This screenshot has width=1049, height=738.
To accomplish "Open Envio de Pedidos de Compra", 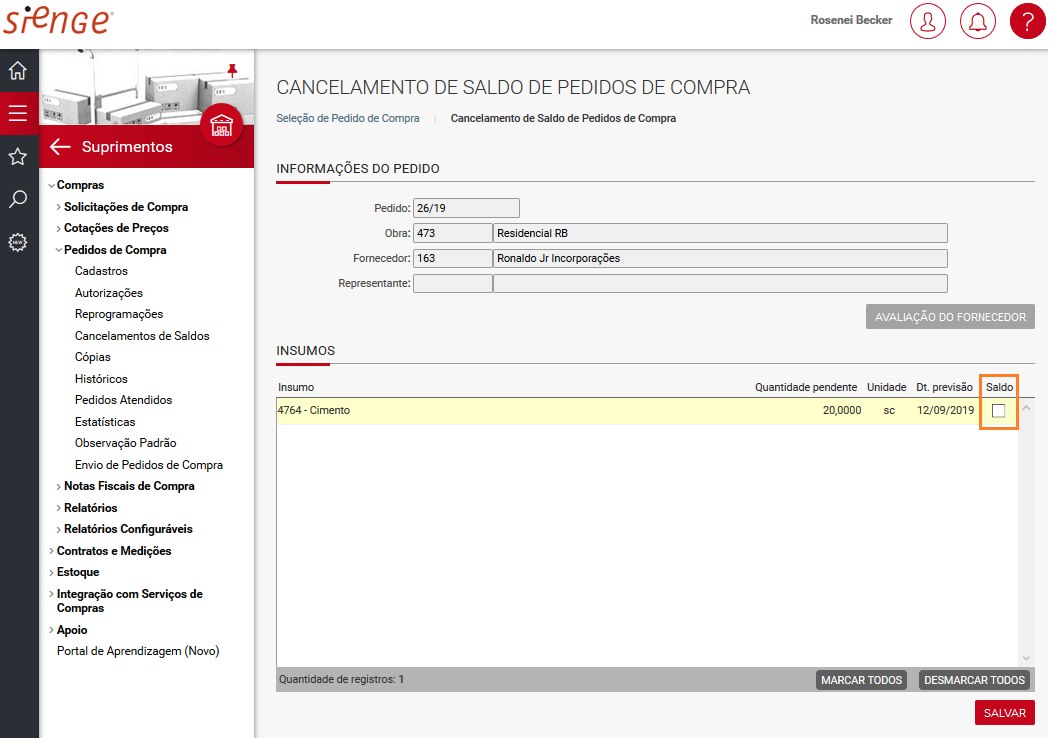I will 149,465.
